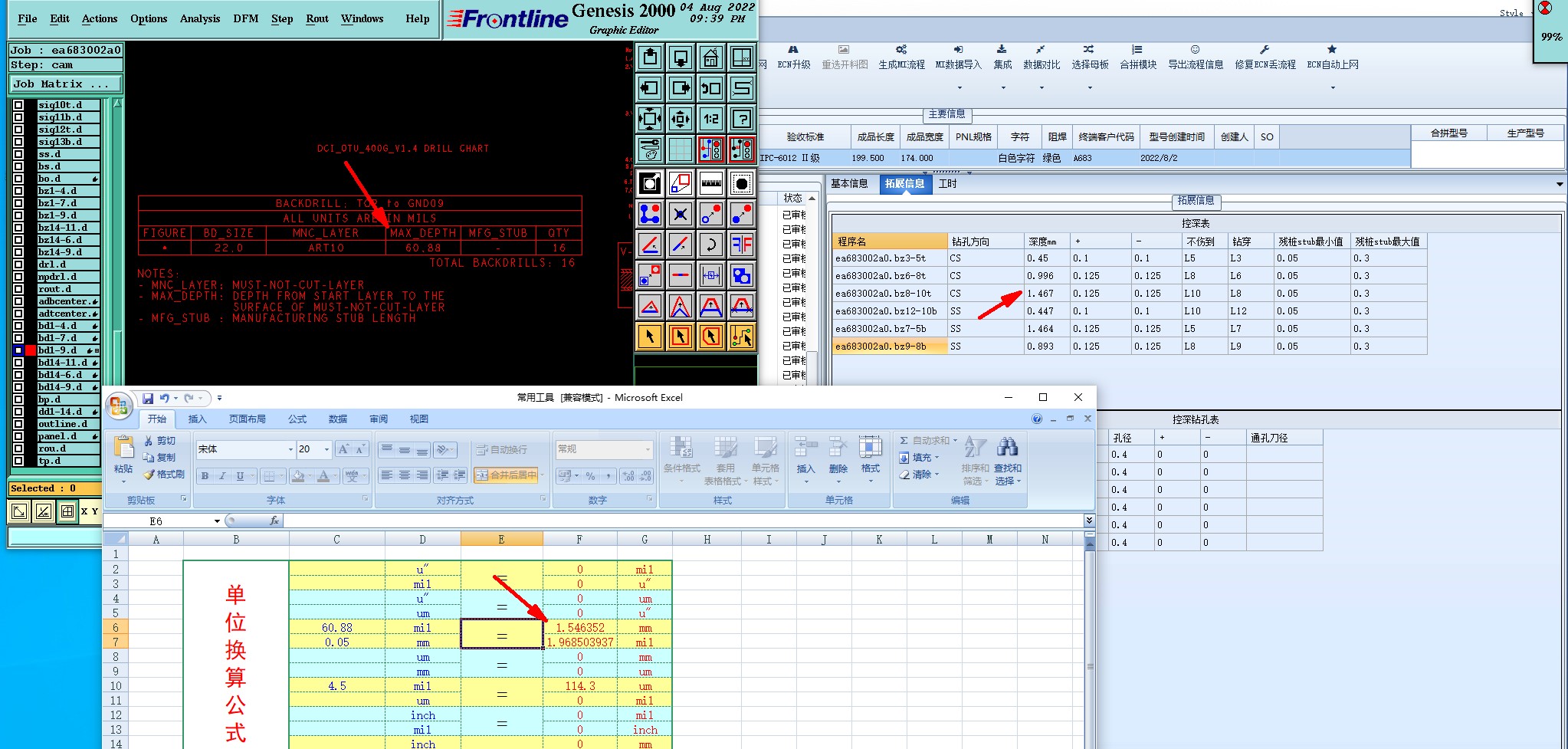The image size is (1568, 749).
Task: Click the ECN升级 toolbar icon
Action: [794, 57]
